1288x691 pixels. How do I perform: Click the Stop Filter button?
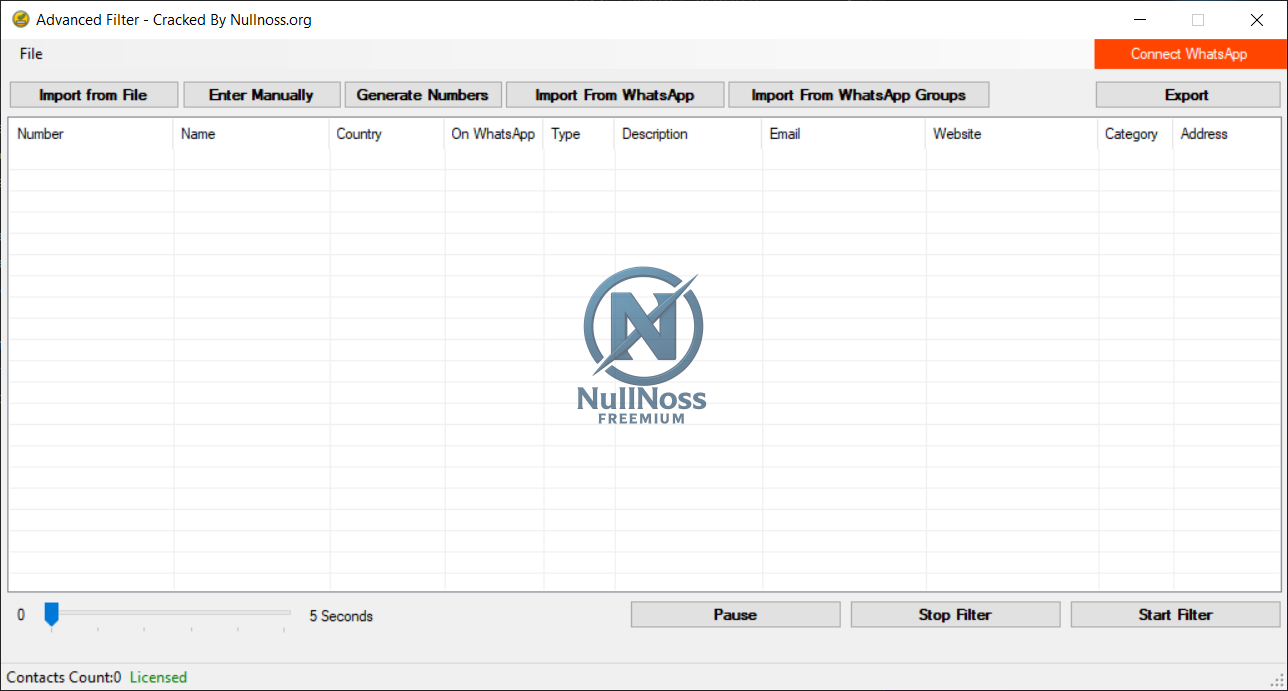click(955, 615)
